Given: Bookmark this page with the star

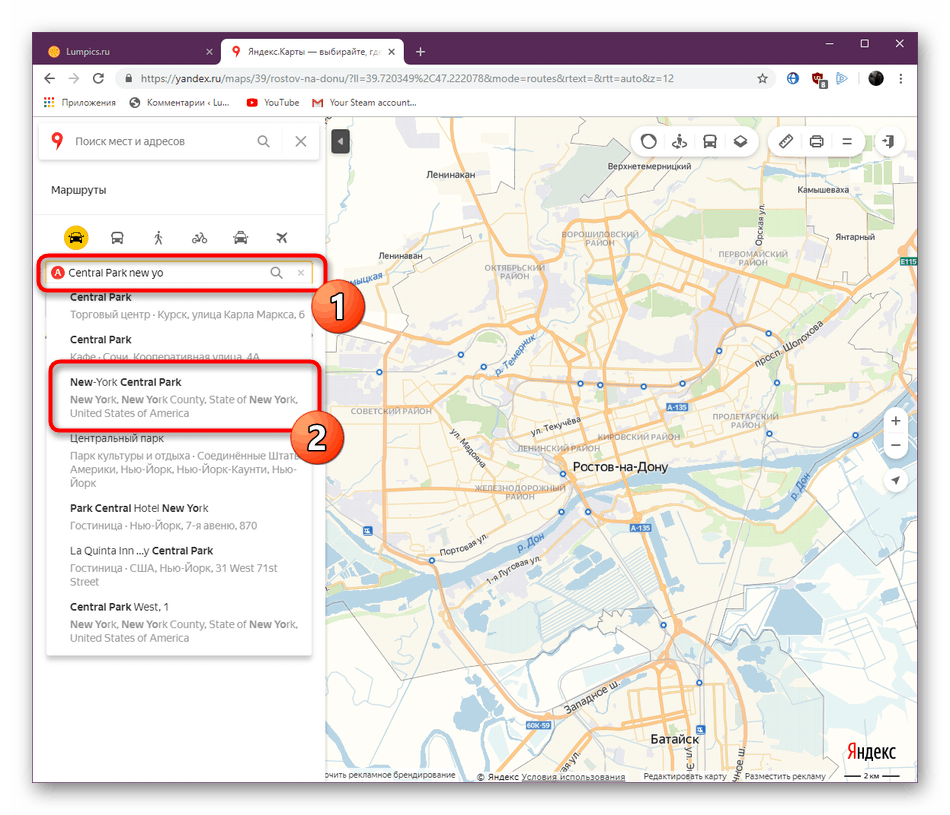Looking at the screenshot, I should tap(762, 78).
